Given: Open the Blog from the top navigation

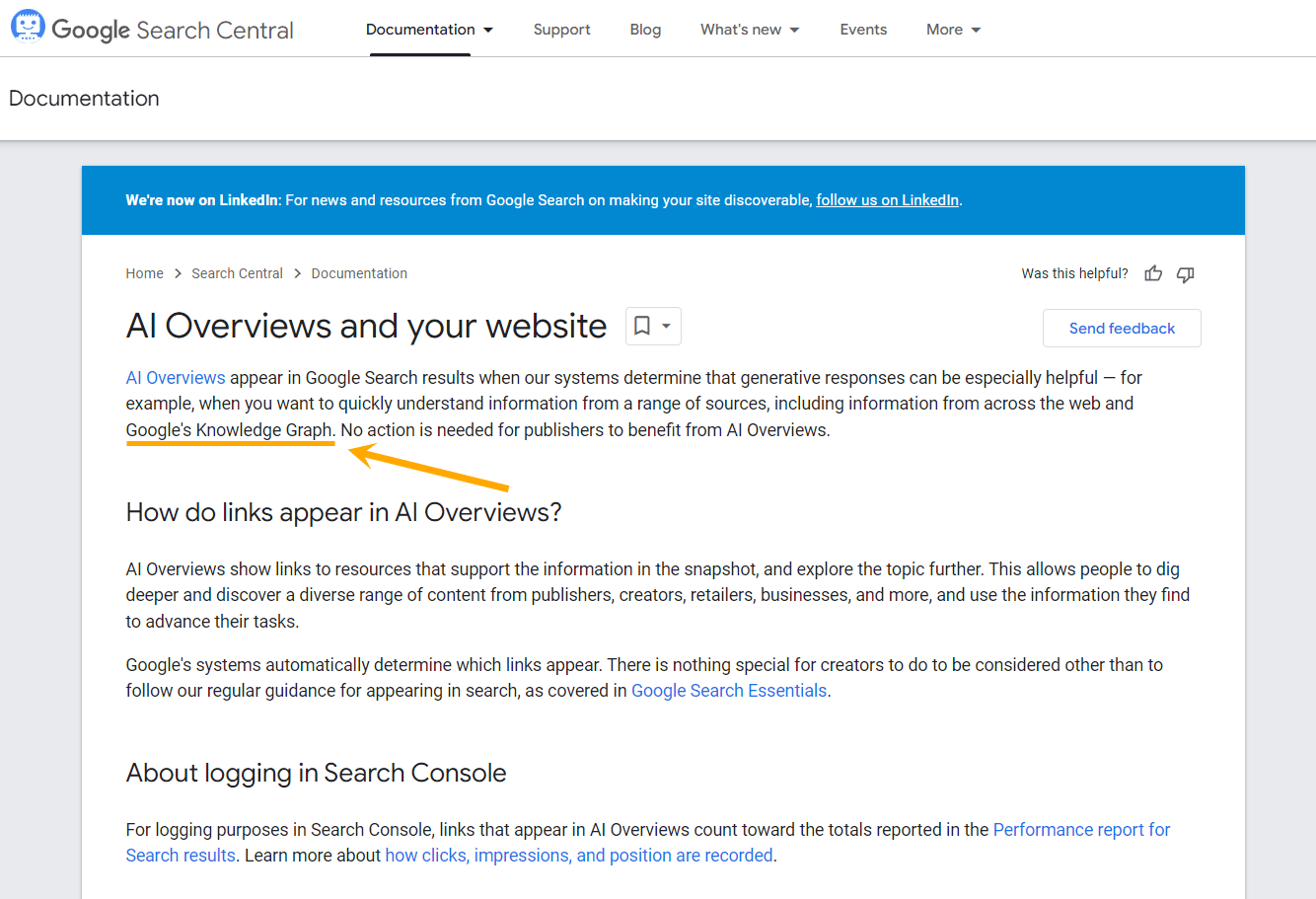Looking at the screenshot, I should (645, 30).
